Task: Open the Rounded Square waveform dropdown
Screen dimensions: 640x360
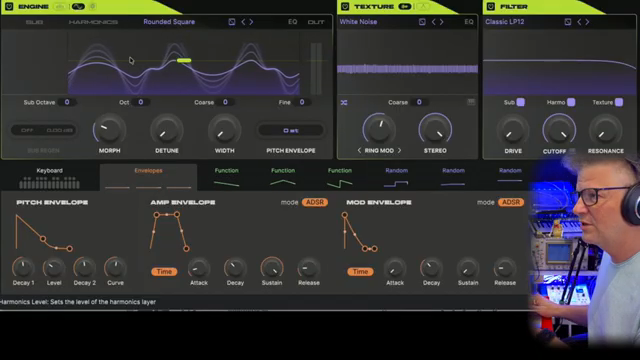Action: tap(169, 22)
